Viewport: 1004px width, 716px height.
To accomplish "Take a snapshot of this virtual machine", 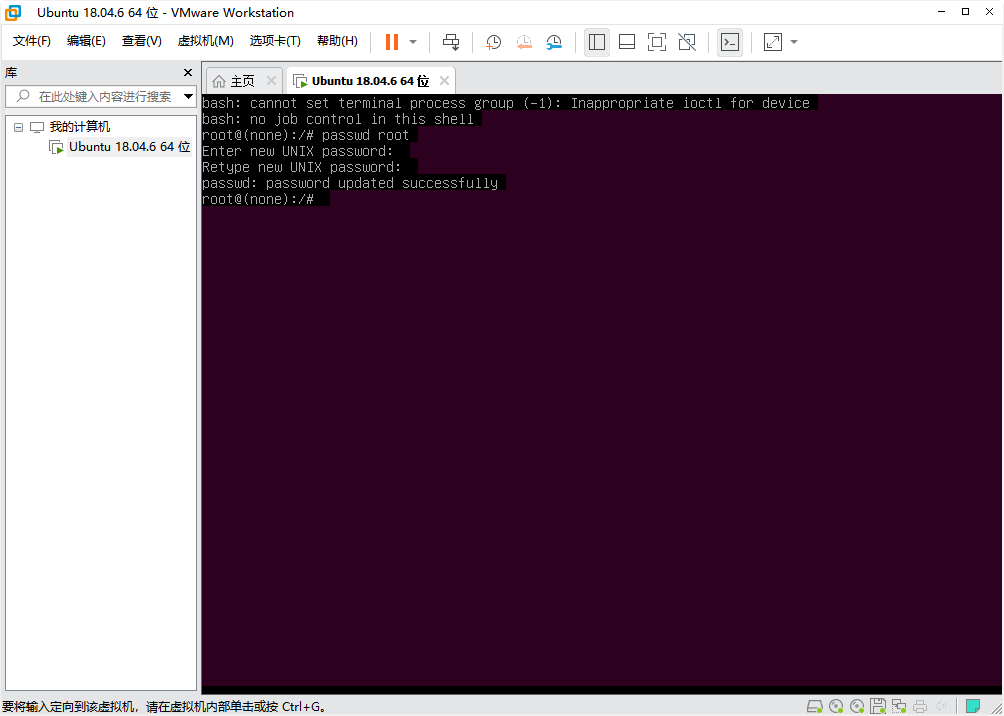I will pos(493,42).
